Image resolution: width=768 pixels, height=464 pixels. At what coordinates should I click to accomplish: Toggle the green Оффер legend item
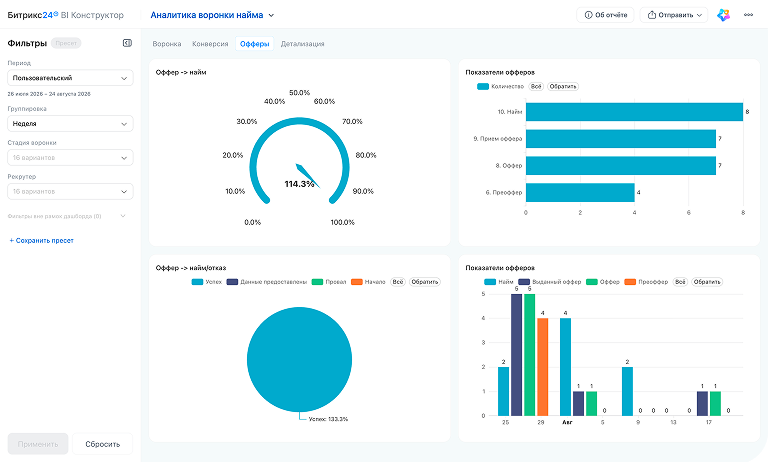[603, 282]
